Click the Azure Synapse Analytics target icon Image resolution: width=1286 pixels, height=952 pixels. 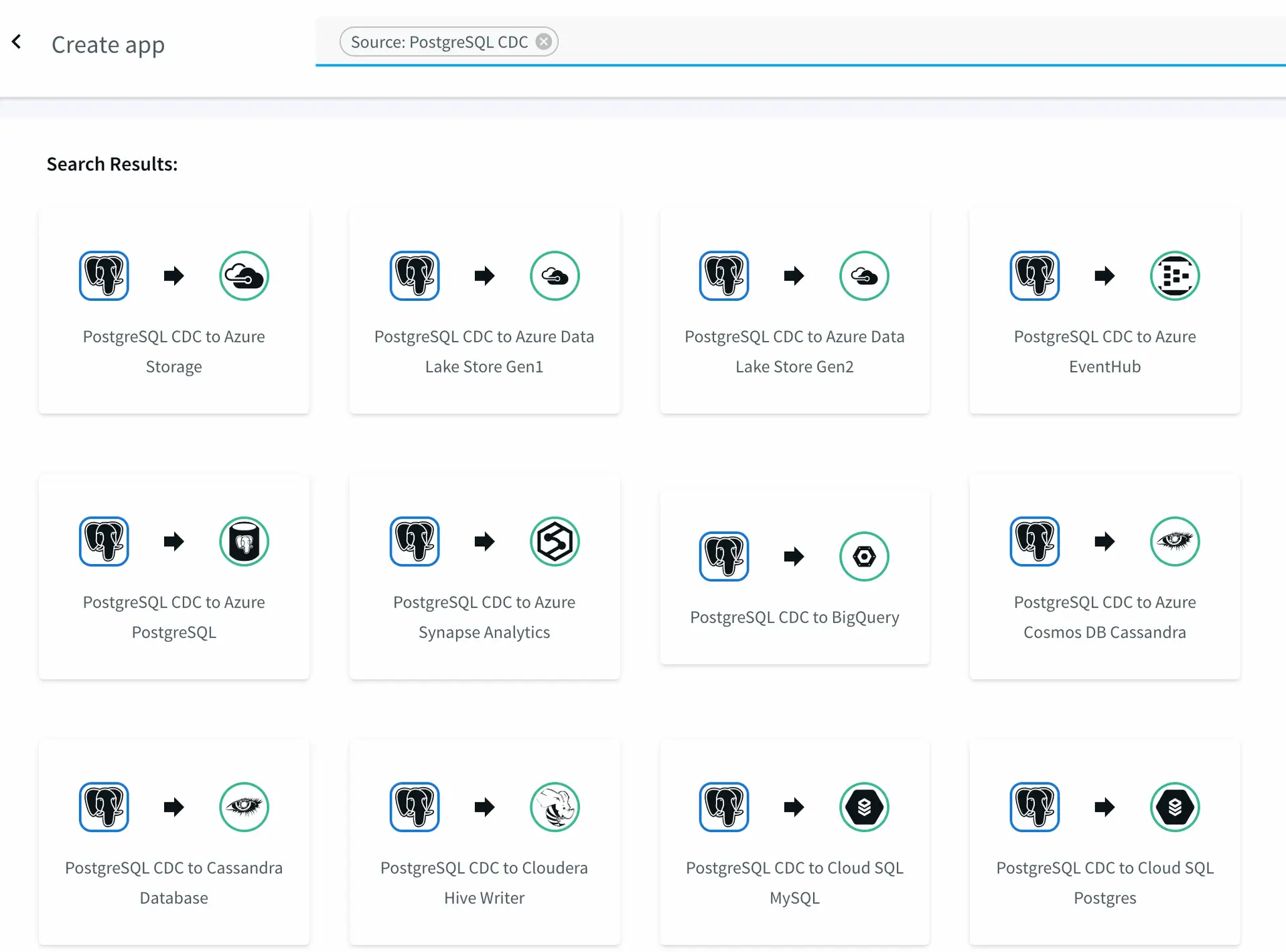tap(554, 541)
